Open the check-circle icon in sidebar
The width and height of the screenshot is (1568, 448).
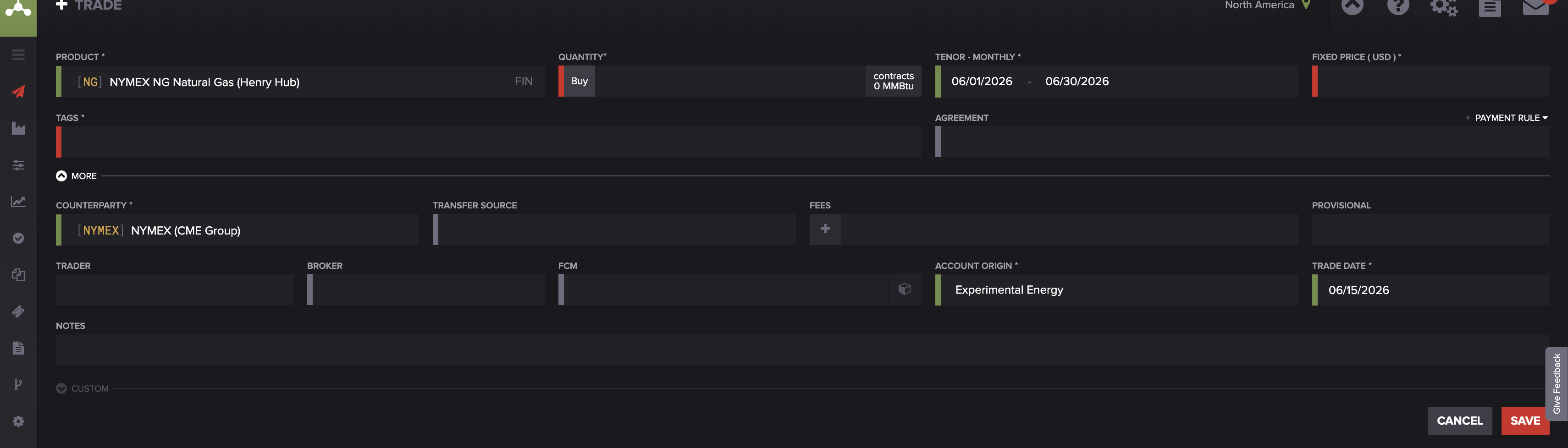18,238
